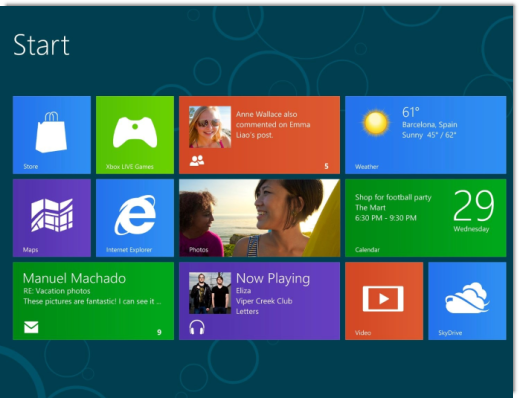519x398 pixels.
Task: Open the Maps tile
Action: tap(52, 218)
